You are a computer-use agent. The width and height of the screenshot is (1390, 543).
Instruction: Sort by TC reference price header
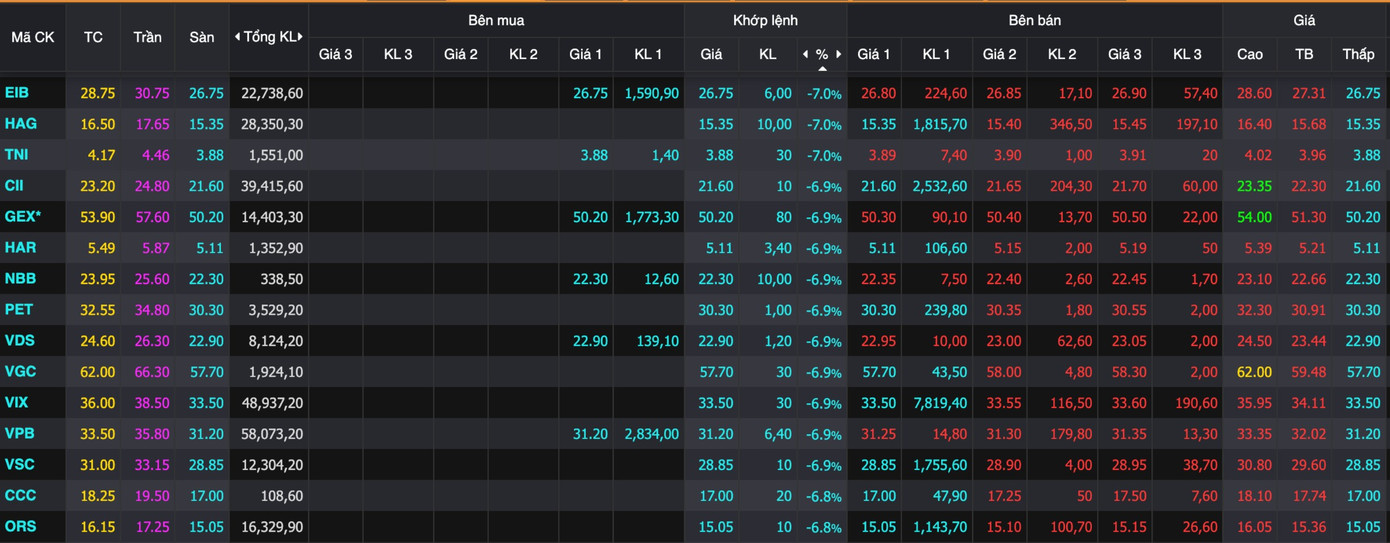coord(93,37)
